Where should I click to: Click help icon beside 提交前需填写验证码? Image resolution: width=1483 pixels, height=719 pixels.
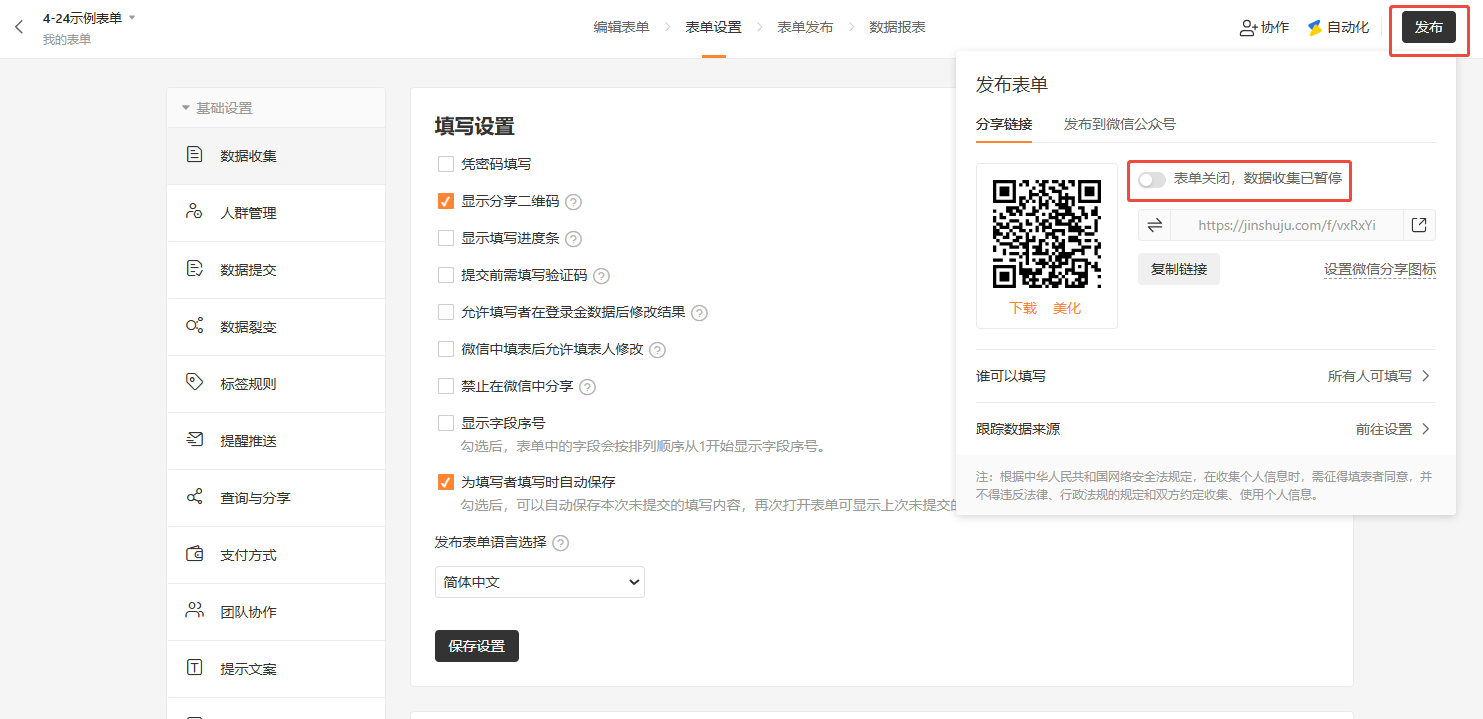tap(601, 276)
